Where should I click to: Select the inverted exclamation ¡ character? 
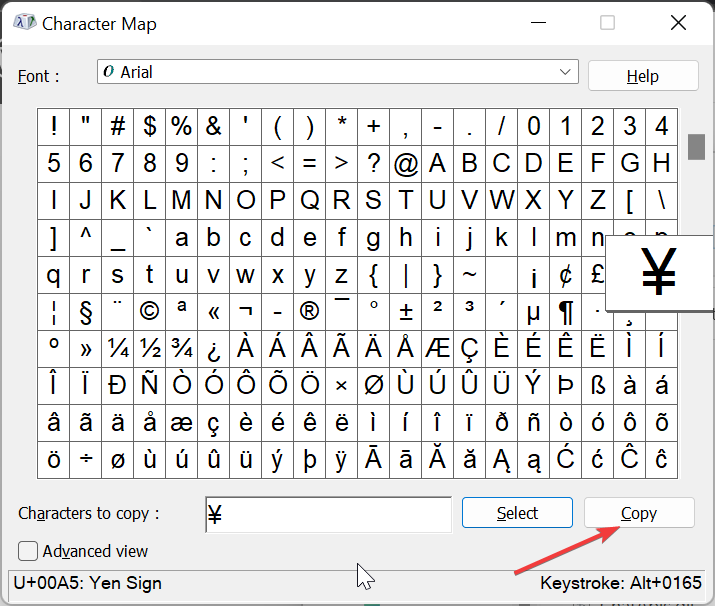point(534,275)
